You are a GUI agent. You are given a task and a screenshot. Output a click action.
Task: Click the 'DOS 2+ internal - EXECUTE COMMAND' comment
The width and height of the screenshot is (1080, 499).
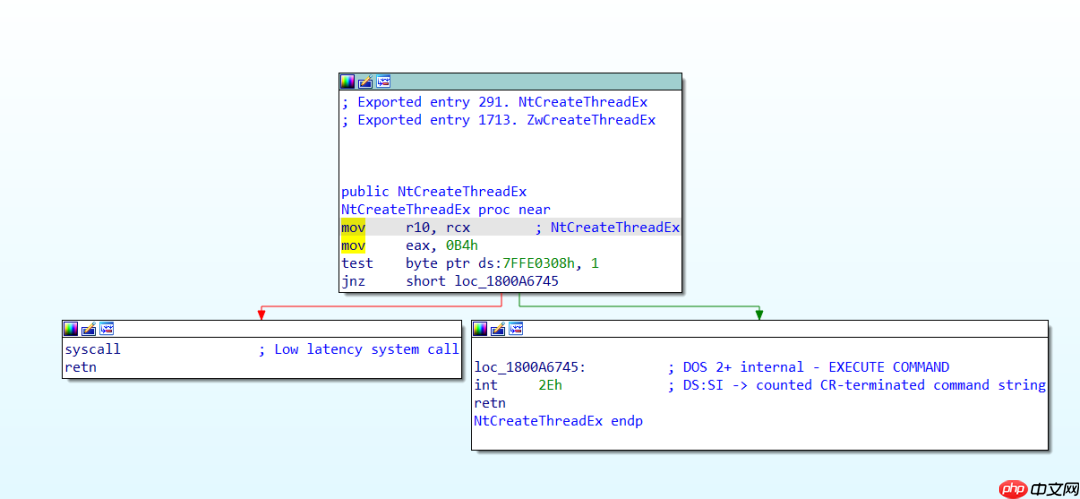coord(816,367)
